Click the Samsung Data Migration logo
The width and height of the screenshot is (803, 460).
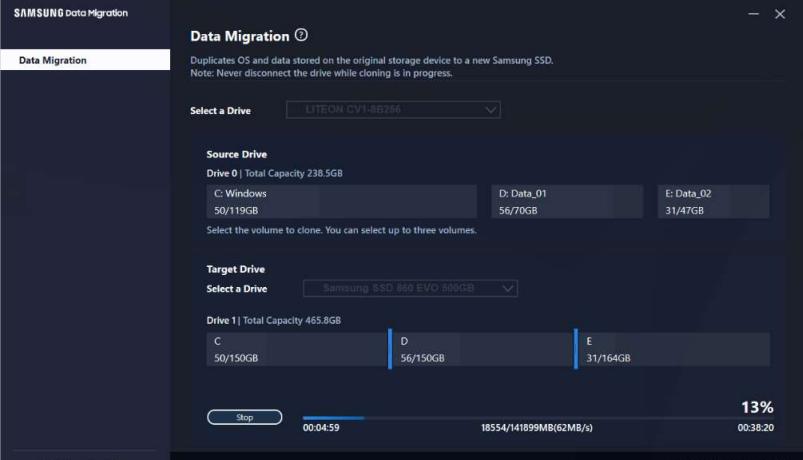pyautogui.click(x=71, y=13)
